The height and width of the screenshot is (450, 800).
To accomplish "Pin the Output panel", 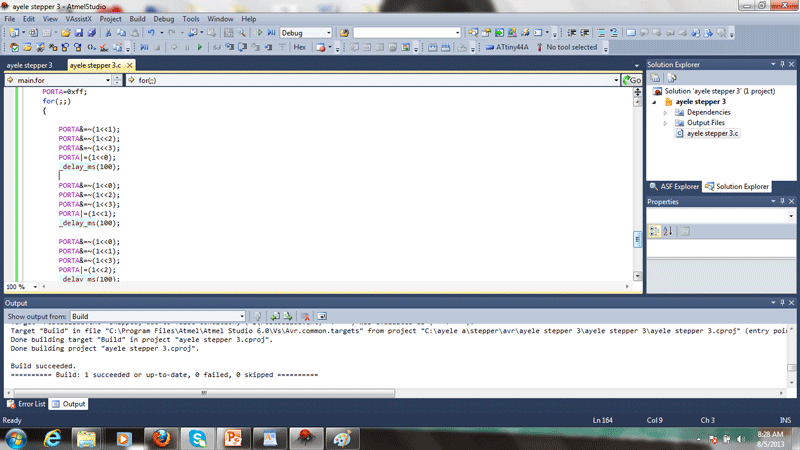I will (782, 303).
